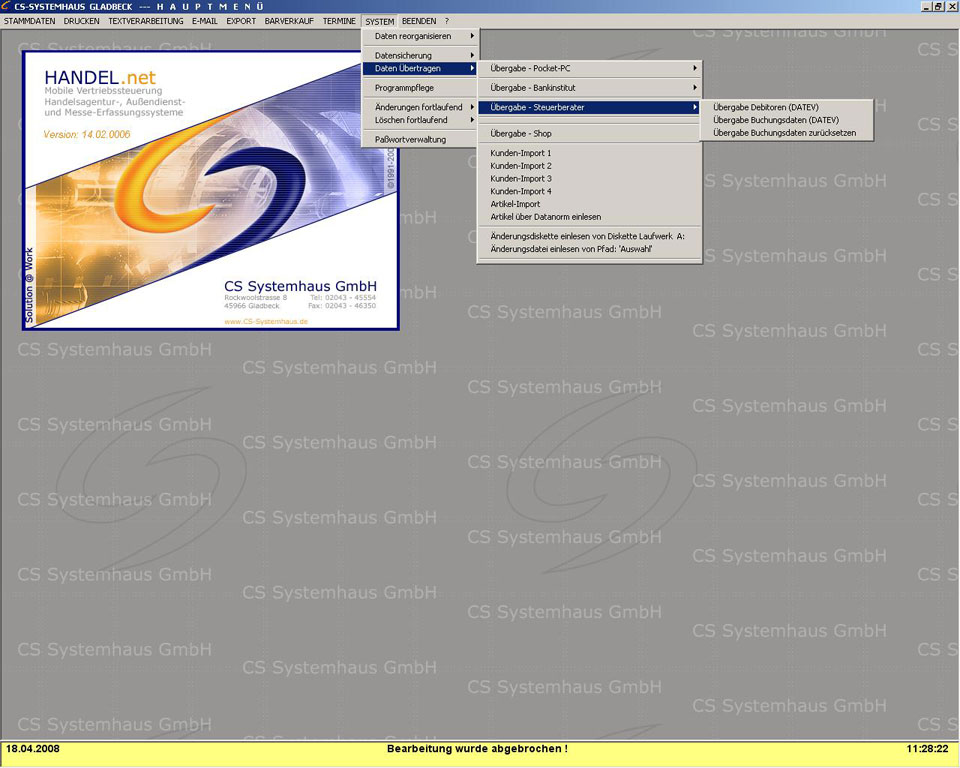Choose Übergabe Buchungsdaten (DATEV)
Screen dimensions: 960x768
pos(775,120)
